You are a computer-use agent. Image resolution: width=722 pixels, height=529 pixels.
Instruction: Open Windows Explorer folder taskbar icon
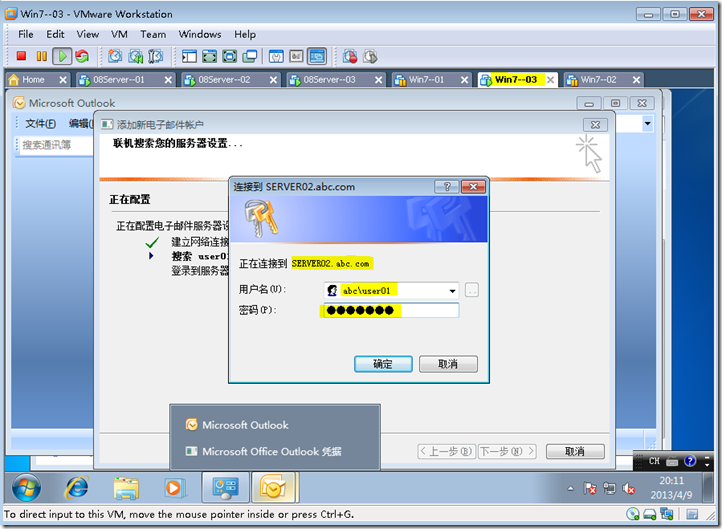[126, 488]
